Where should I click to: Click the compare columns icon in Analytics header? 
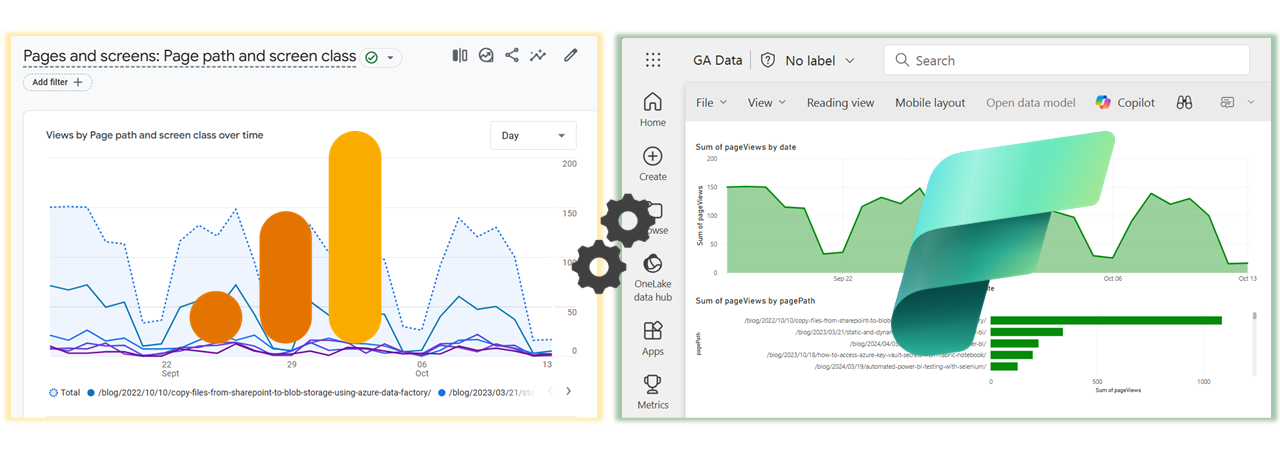(x=460, y=56)
